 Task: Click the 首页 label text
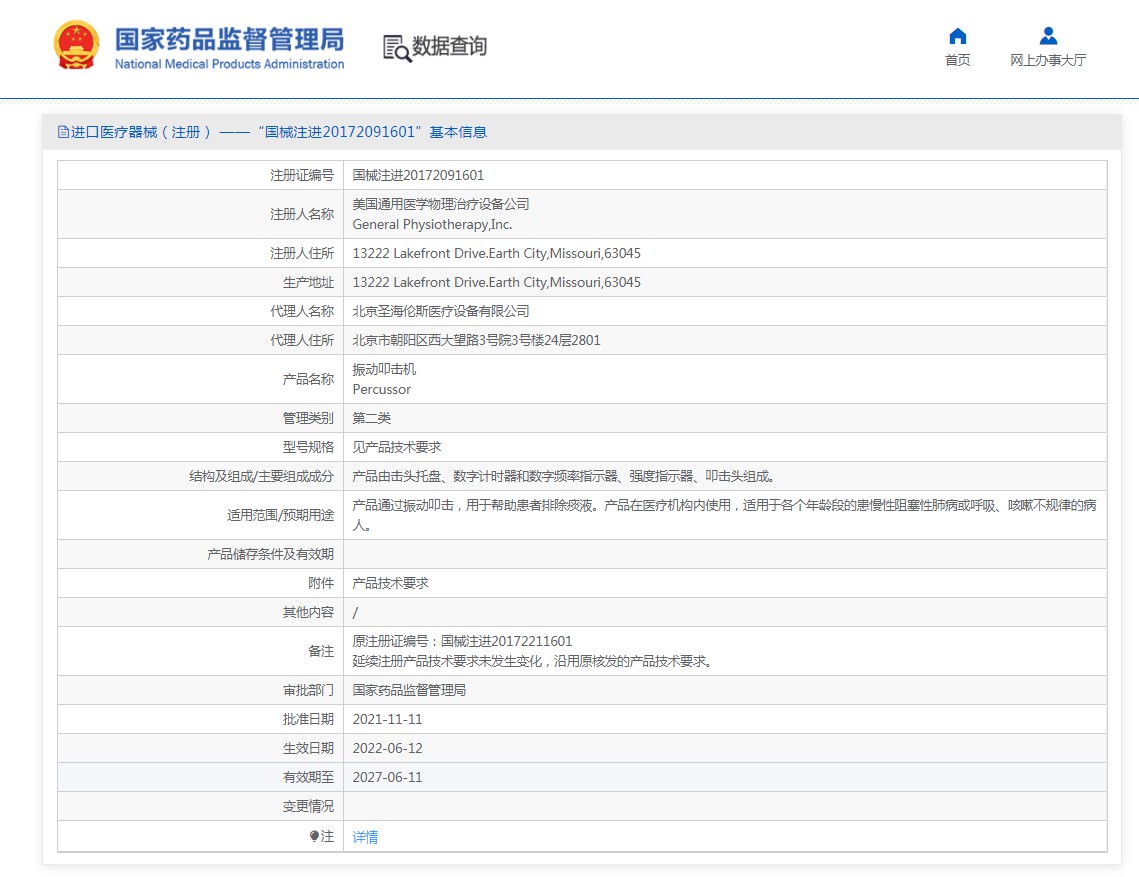point(957,60)
